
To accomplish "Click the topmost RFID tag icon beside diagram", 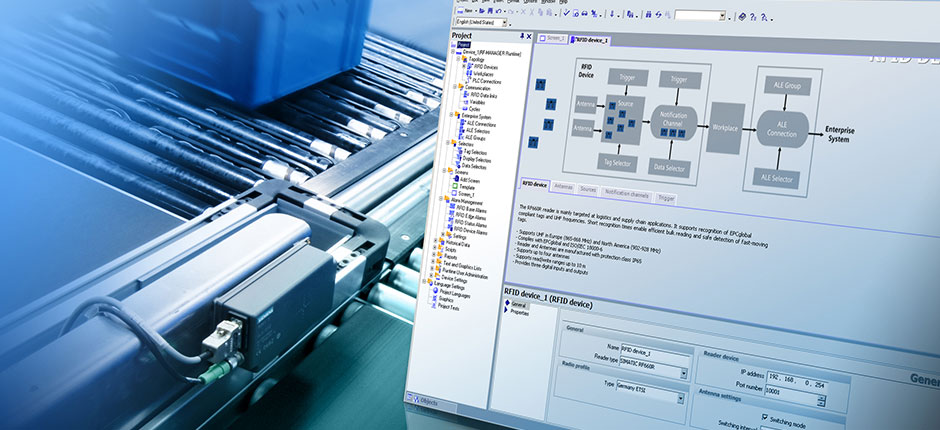I will (x=541, y=83).
